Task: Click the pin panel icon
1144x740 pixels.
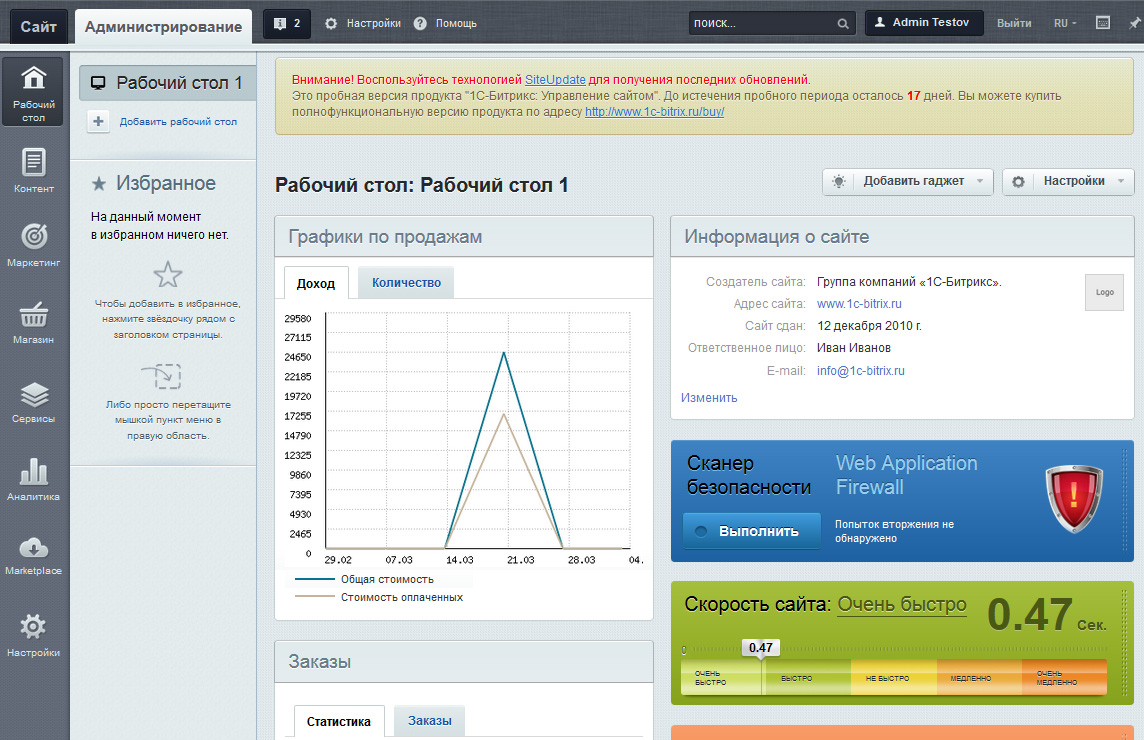Action: pyautogui.click(x=1135, y=23)
